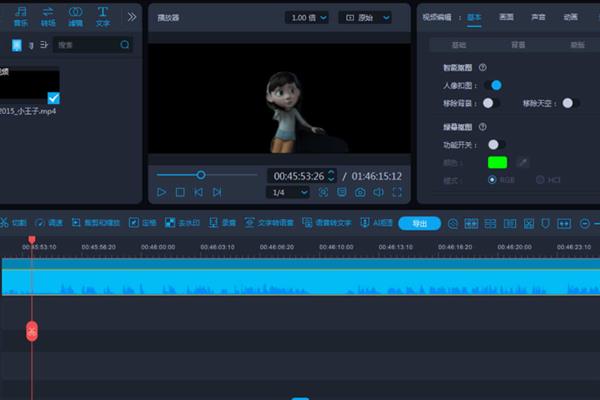The image size is (600, 400).
Task: Switch to the 画面 video edit tab
Action: tap(506, 17)
